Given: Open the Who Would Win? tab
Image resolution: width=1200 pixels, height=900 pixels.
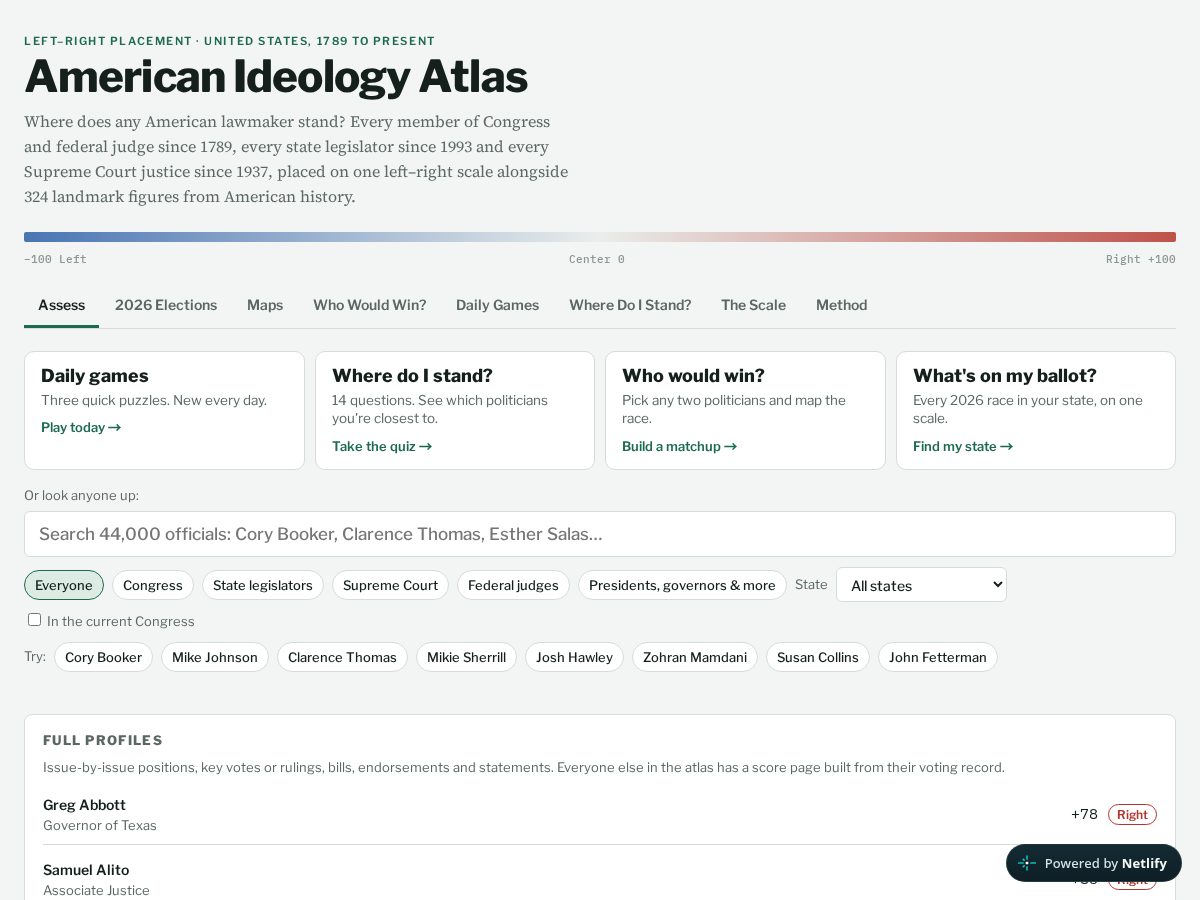Looking at the screenshot, I should tap(369, 305).
